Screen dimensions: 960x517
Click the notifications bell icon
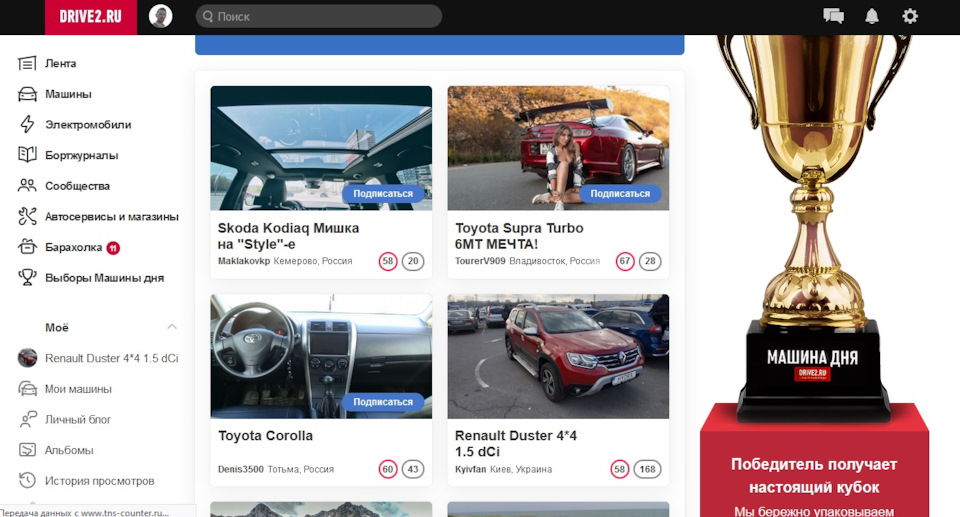872,16
